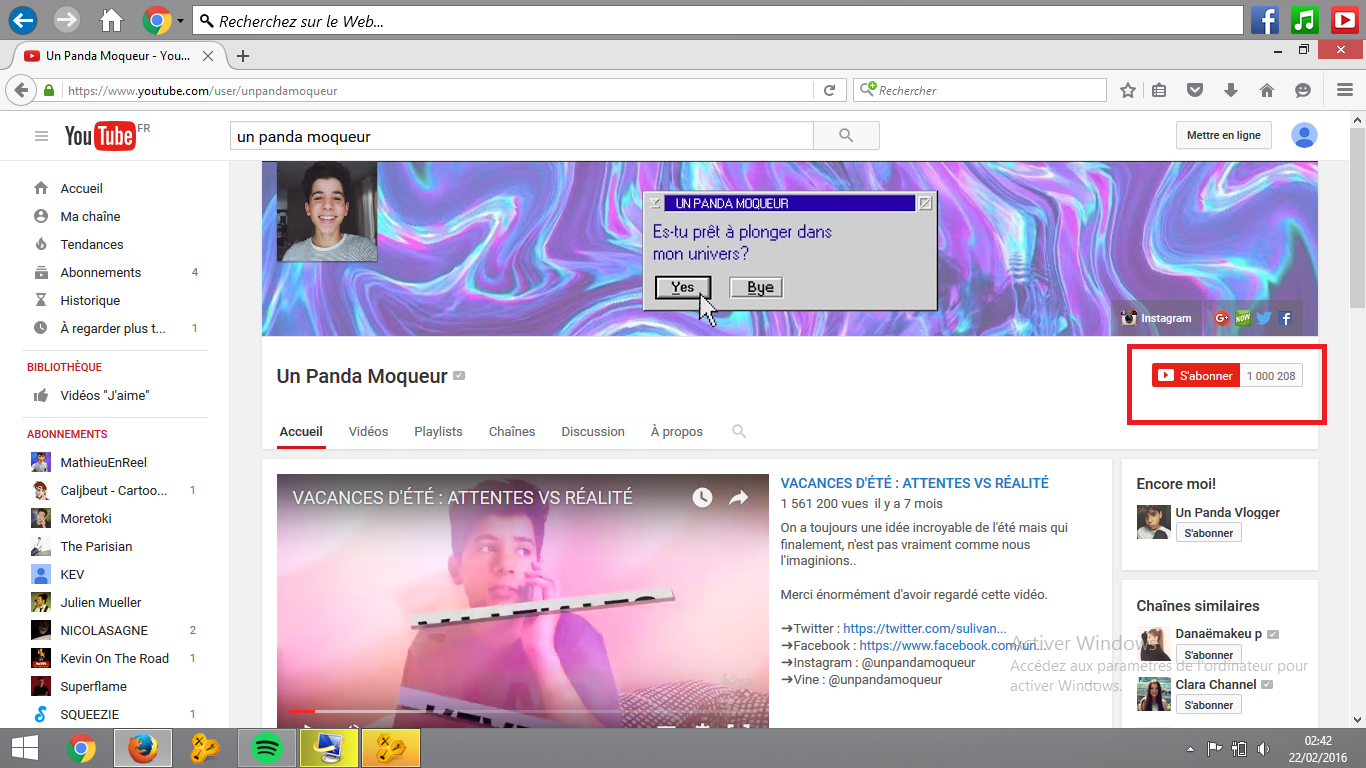Reload the page with the refresh button
1366x768 pixels.
point(829,90)
